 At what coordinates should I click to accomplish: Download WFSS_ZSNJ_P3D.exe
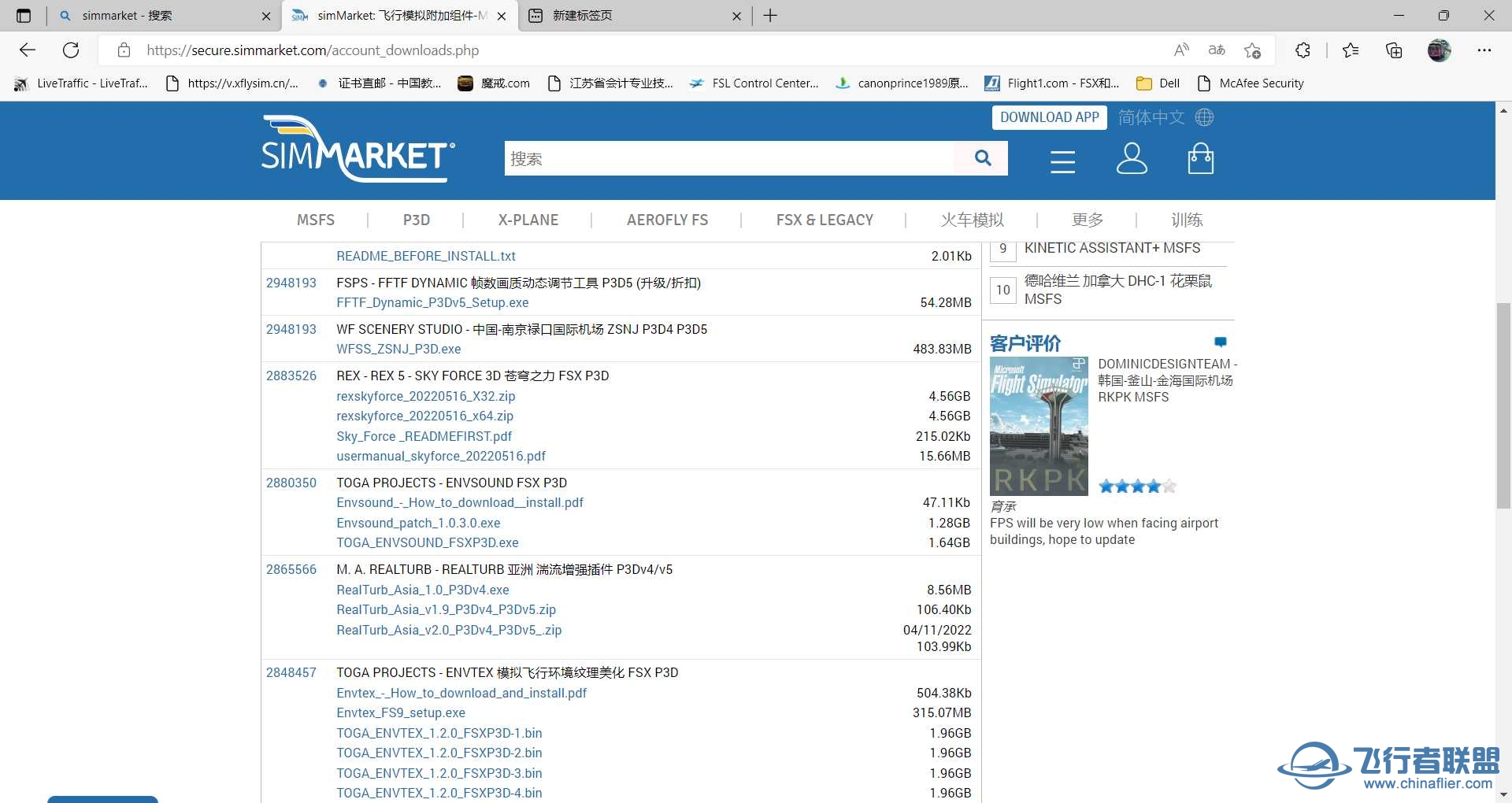[398, 349]
